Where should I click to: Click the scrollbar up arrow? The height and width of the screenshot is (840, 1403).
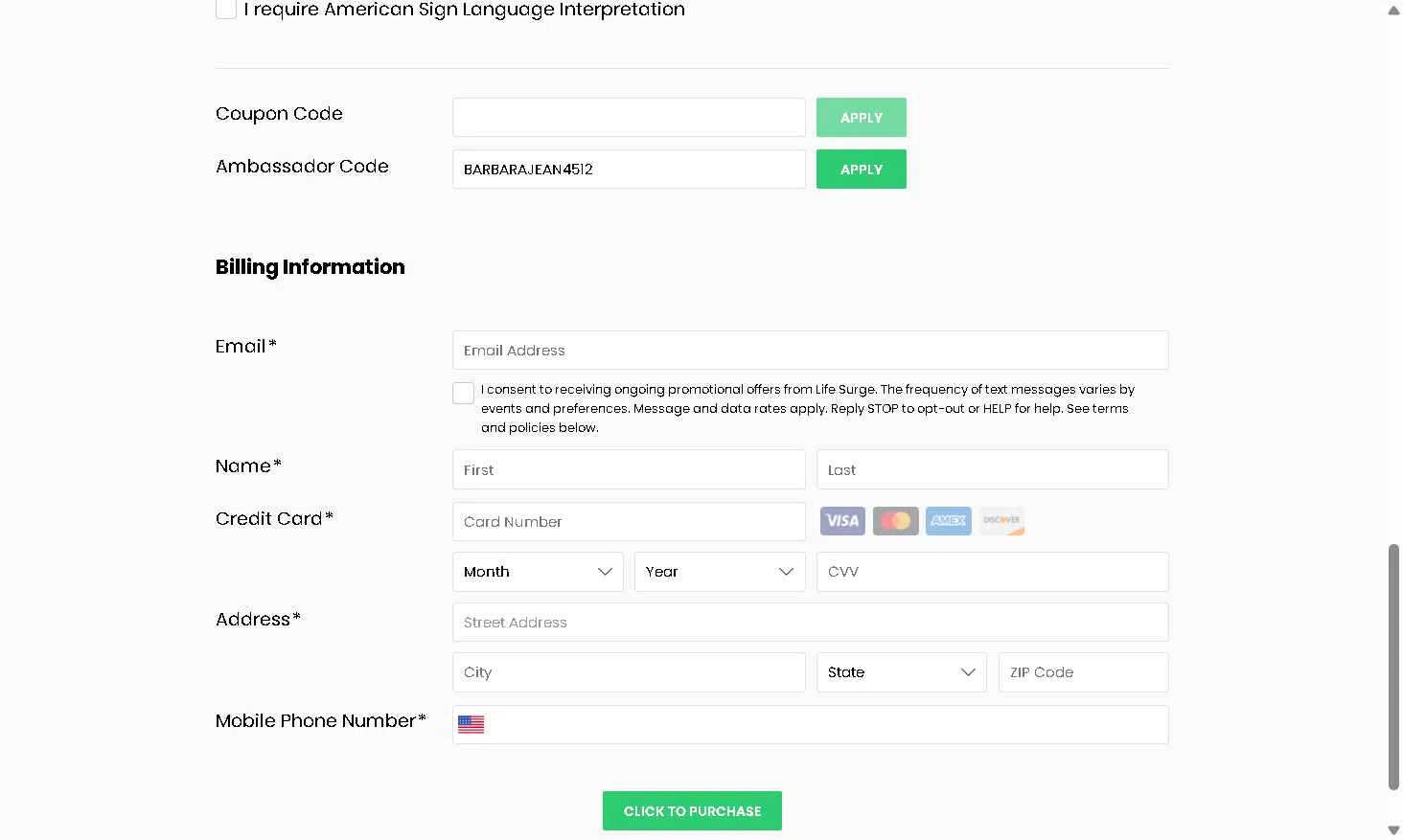[x=1393, y=11]
